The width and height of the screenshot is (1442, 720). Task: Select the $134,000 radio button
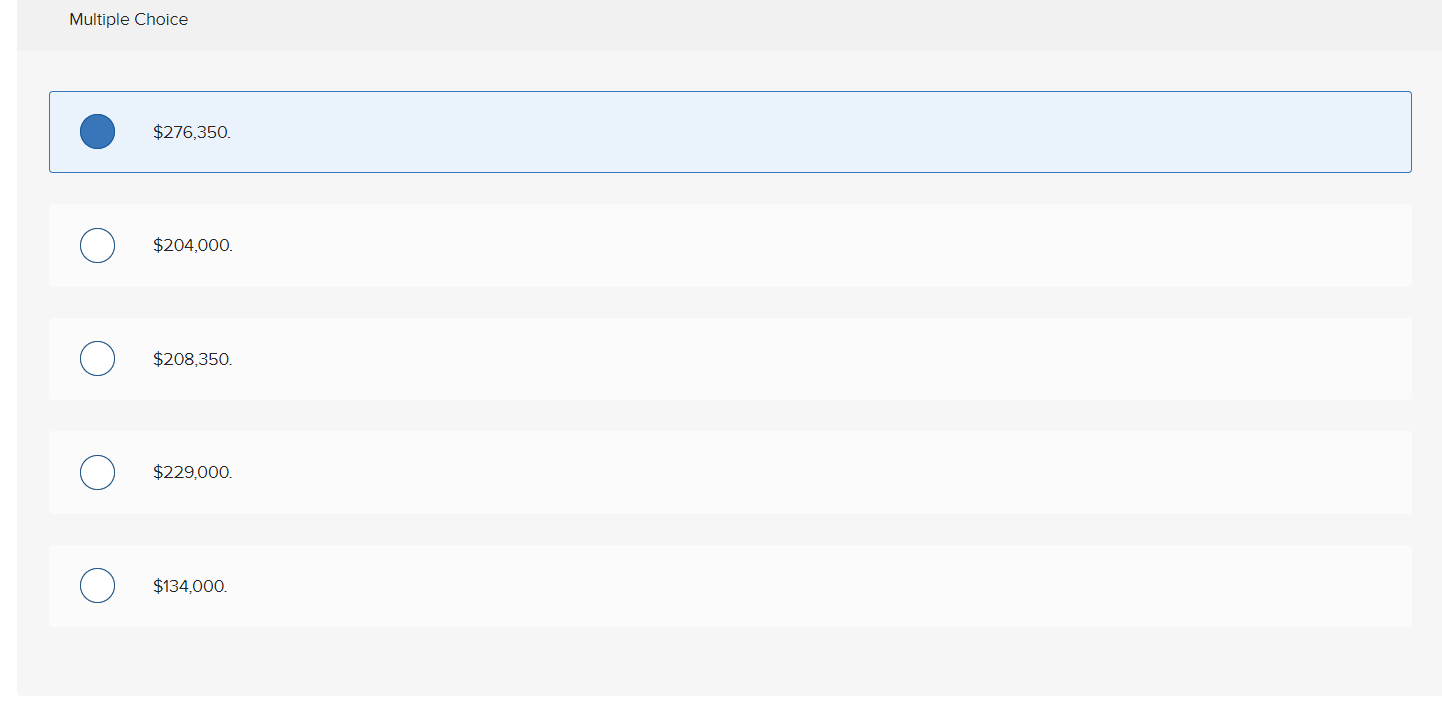pyautogui.click(x=97, y=585)
